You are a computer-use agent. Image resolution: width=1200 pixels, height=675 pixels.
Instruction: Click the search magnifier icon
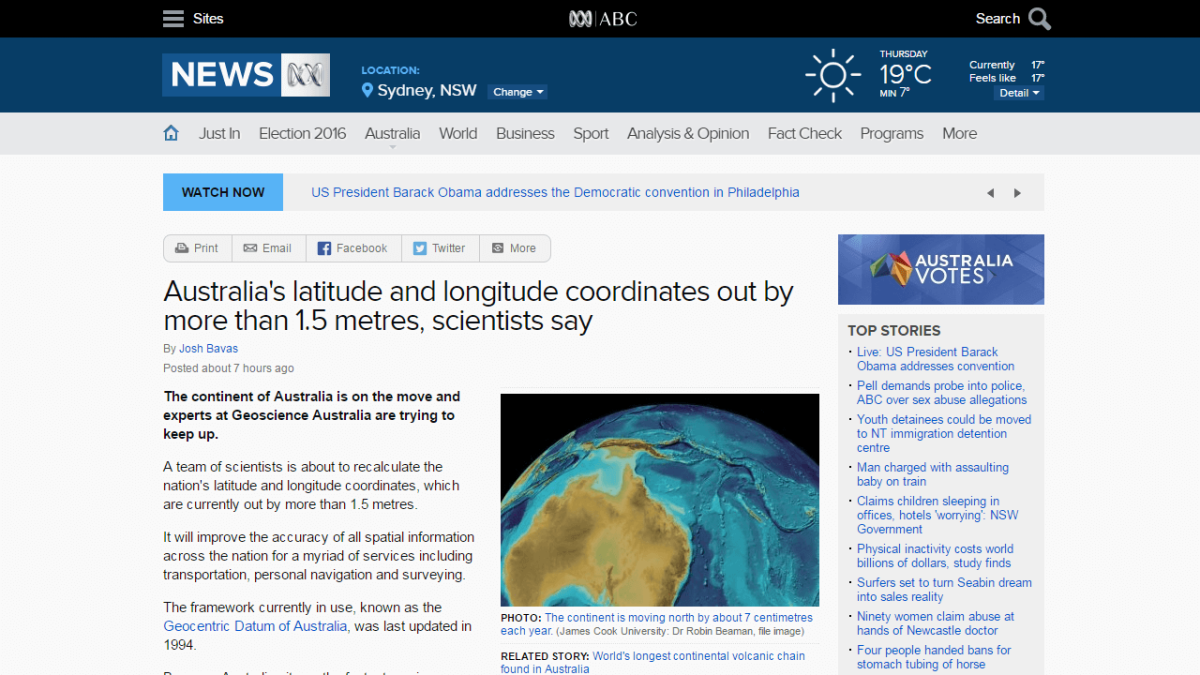click(1038, 18)
